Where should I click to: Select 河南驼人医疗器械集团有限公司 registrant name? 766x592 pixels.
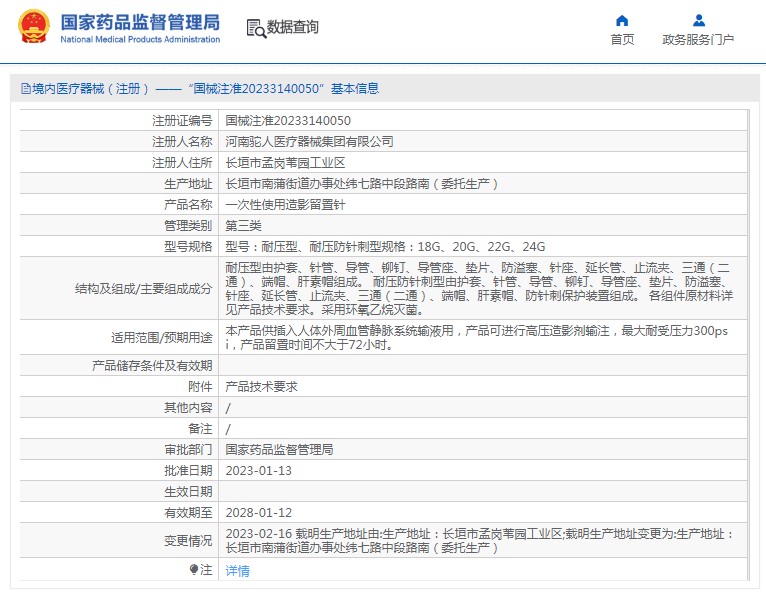(309, 142)
